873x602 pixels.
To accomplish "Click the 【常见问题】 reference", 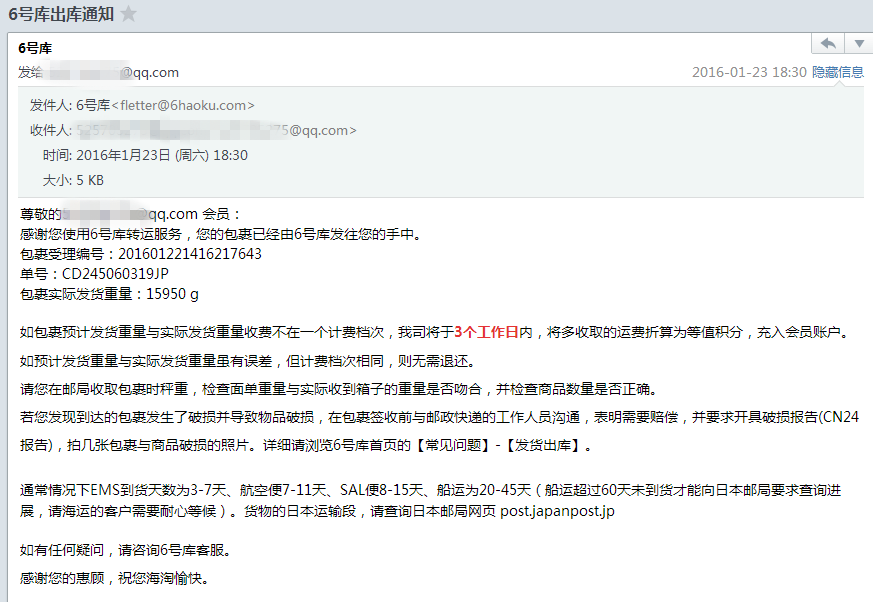I will (x=453, y=446).
